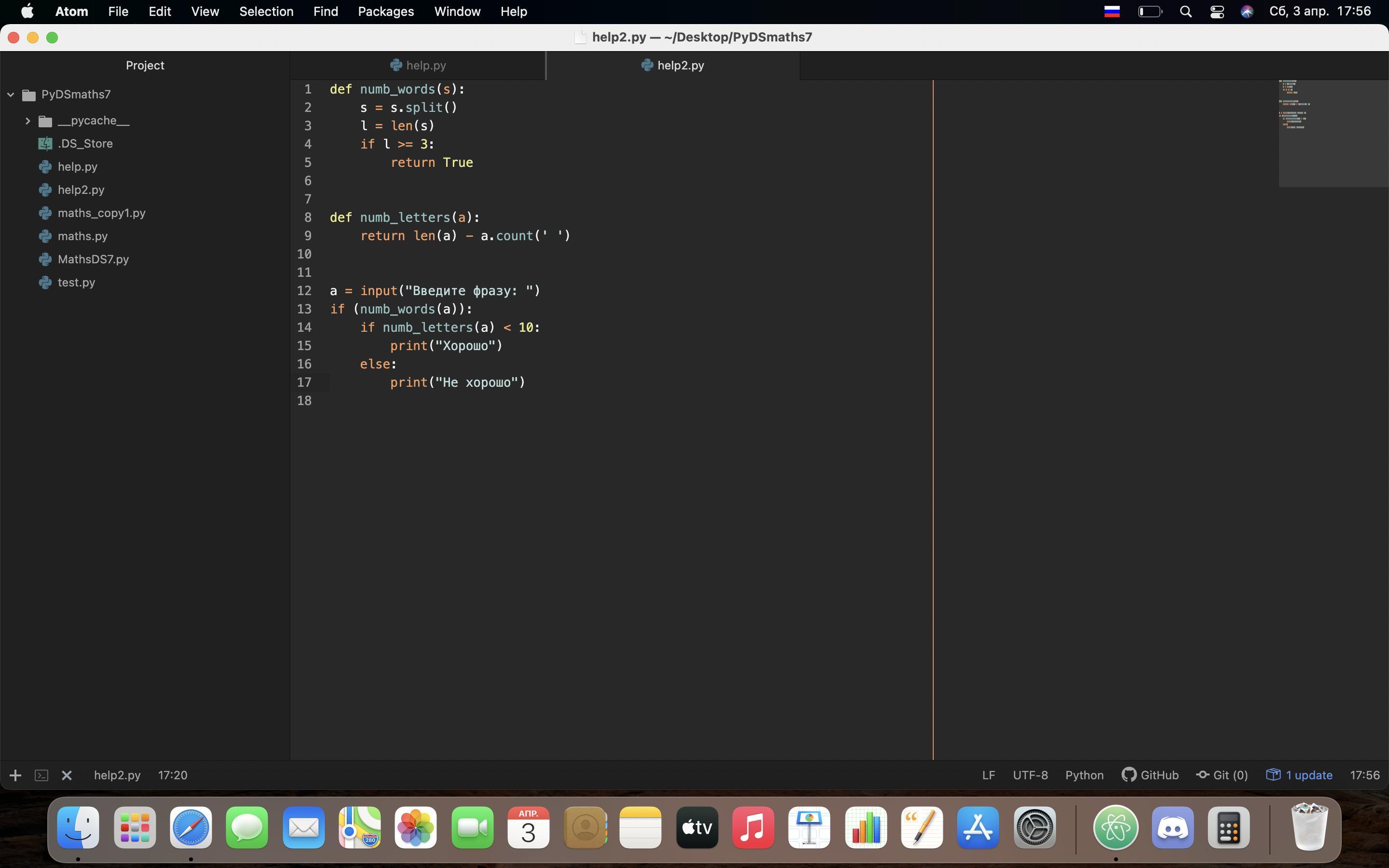Open Messages from the Dock

(x=247, y=828)
